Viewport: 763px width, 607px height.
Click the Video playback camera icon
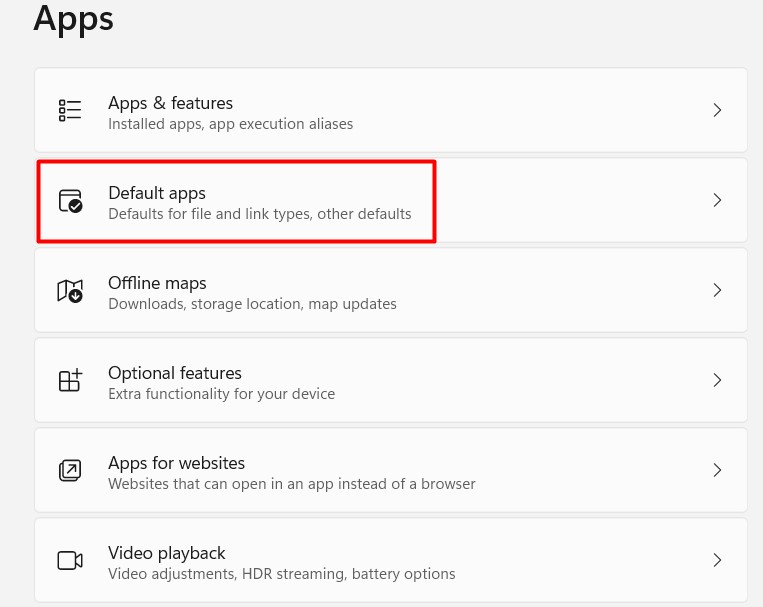pyautogui.click(x=70, y=560)
